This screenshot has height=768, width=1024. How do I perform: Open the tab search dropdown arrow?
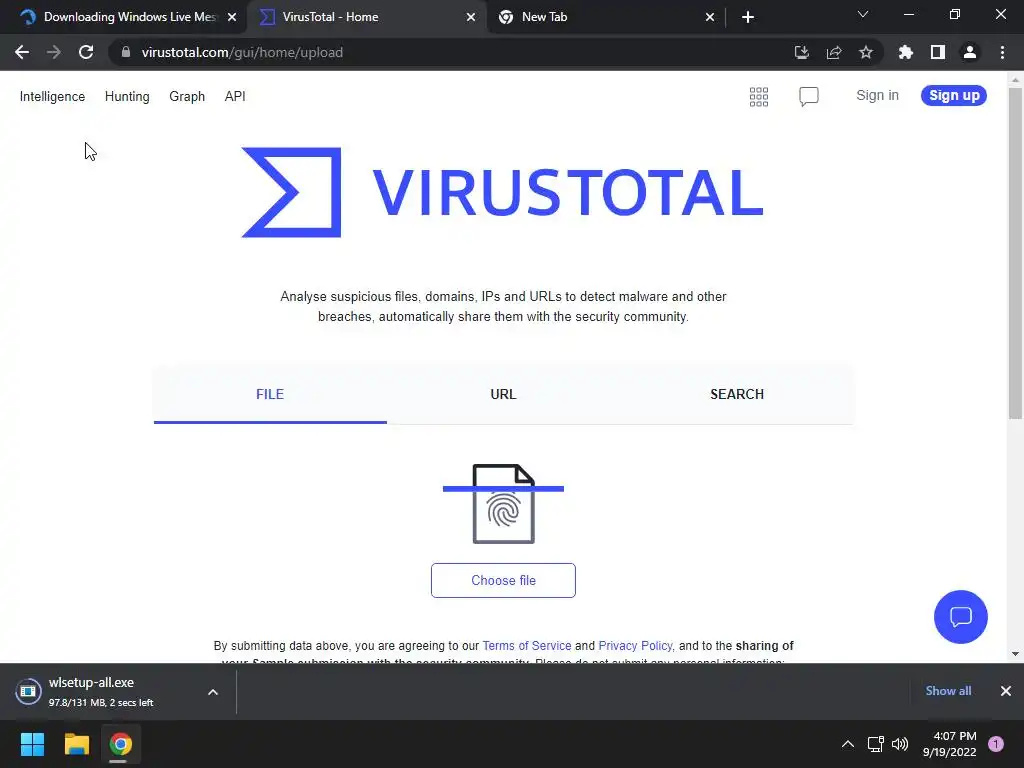[863, 14]
